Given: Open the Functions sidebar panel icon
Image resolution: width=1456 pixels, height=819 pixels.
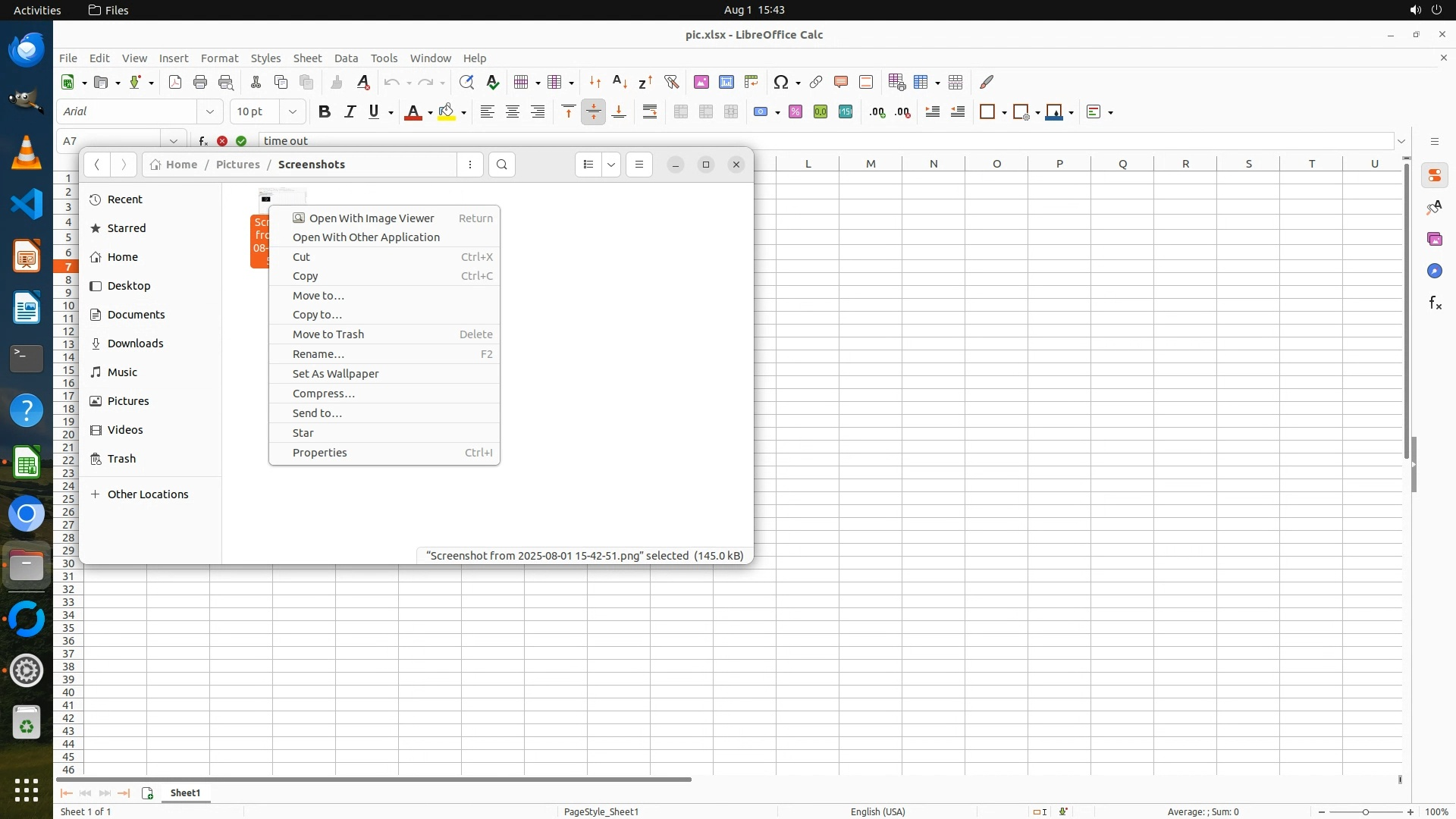Looking at the screenshot, I should (x=1434, y=303).
